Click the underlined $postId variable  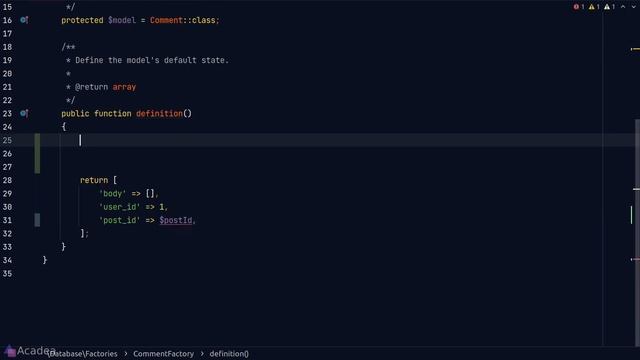[x=176, y=220]
